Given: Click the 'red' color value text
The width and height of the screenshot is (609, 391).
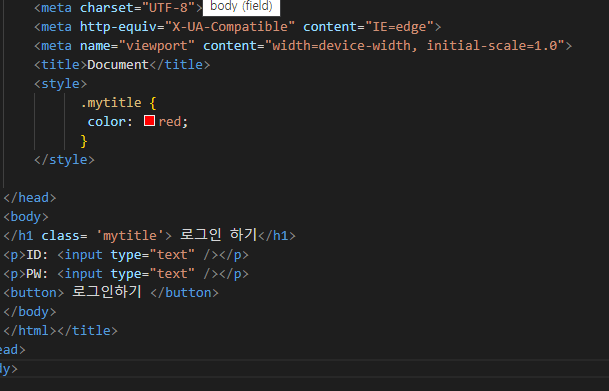Looking at the screenshot, I should click(170, 122).
